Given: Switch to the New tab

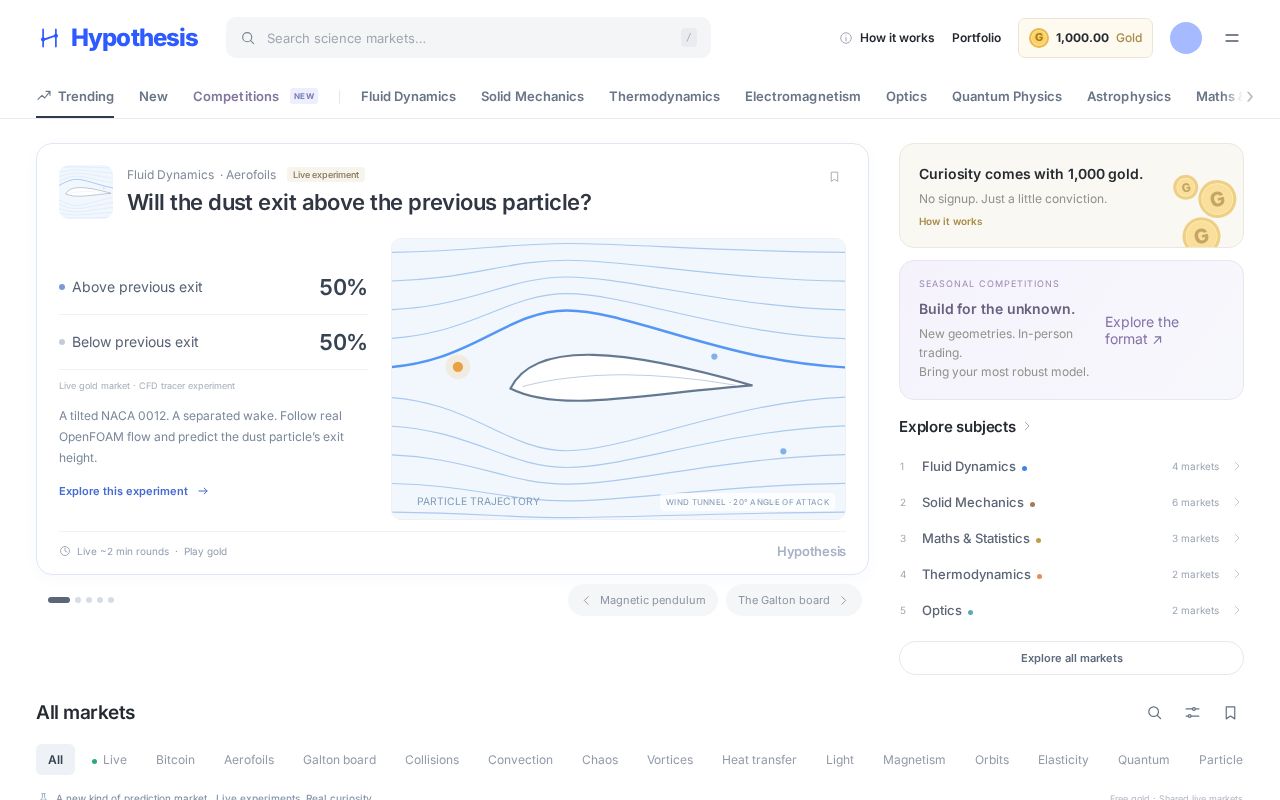Looking at the screenshot, I should 153,96.
